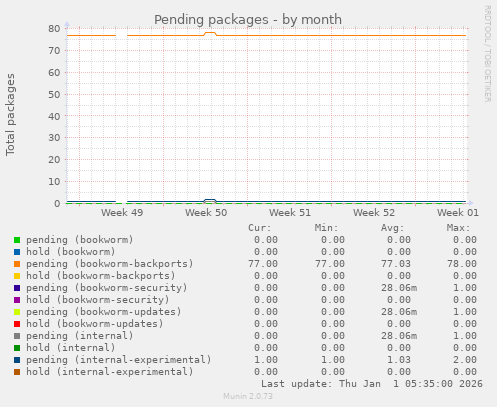Click the 'Munin 2.0.73' footer text

(248, 396)
